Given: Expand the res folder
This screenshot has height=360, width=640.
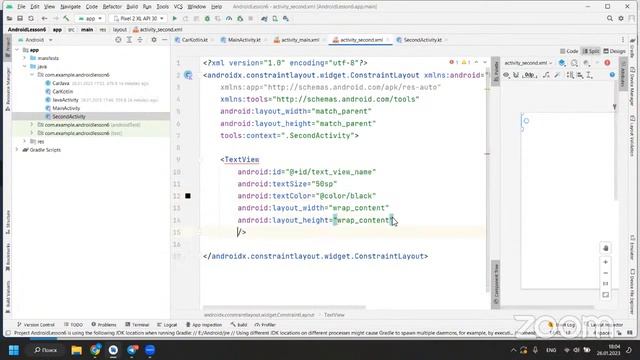Looking at the screenshot, I should click(24, 141).
